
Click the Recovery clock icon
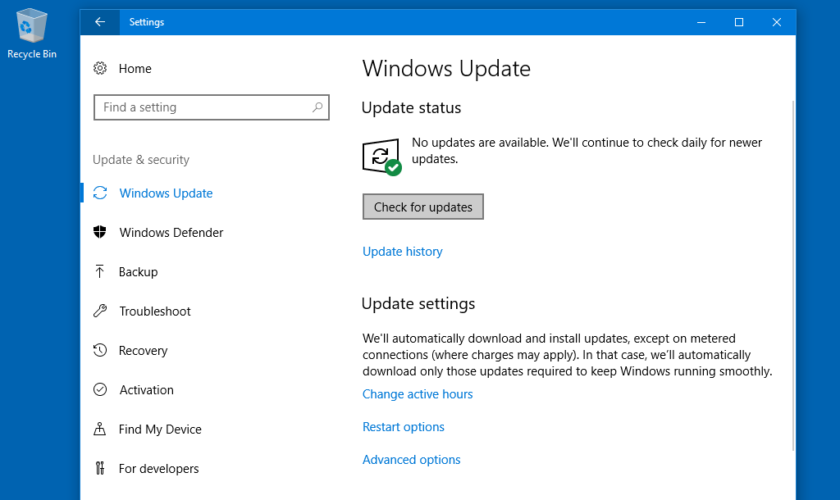coord(100,350)
